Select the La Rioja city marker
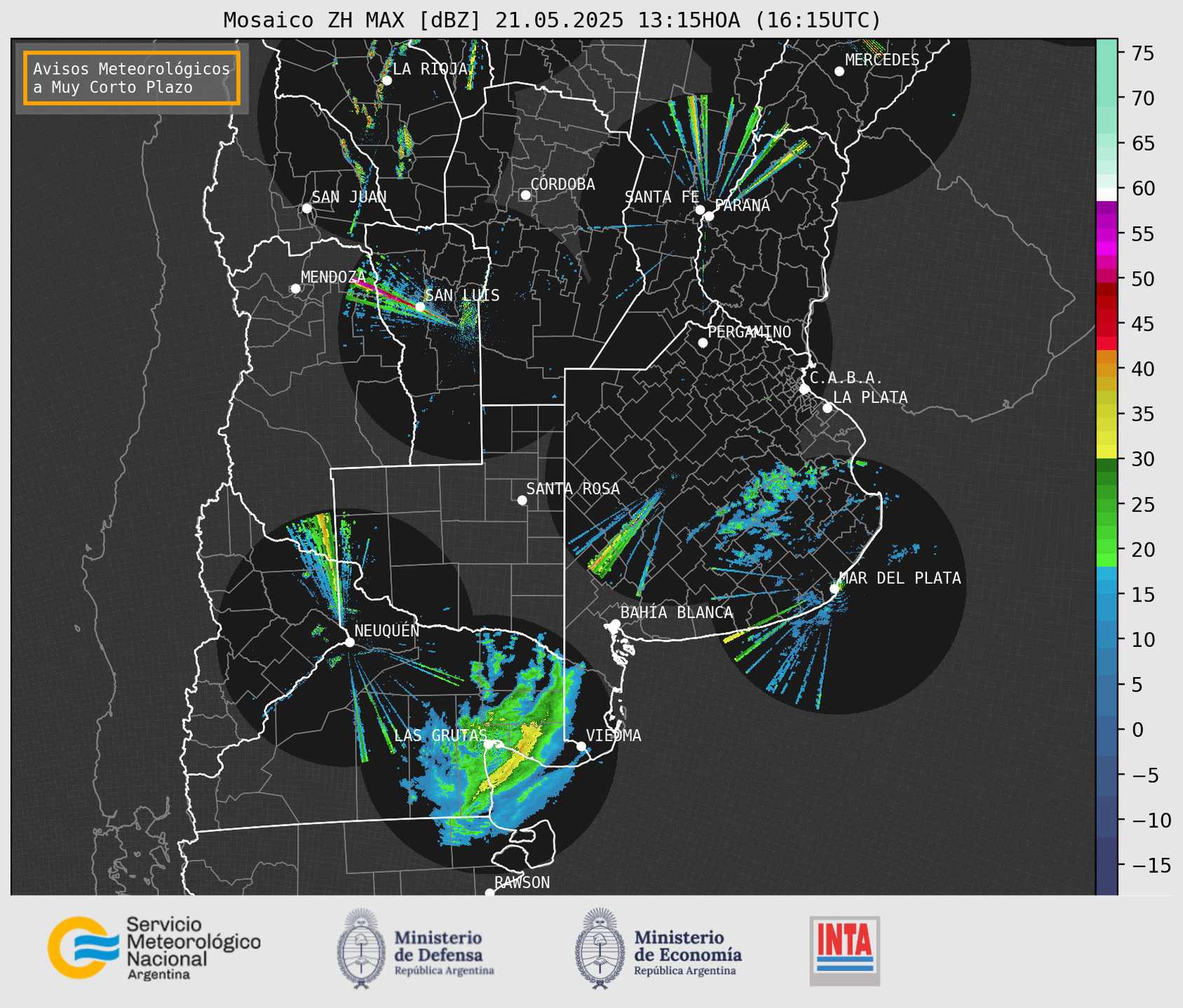This screenshot has height=1008, width=1183. 386,80
